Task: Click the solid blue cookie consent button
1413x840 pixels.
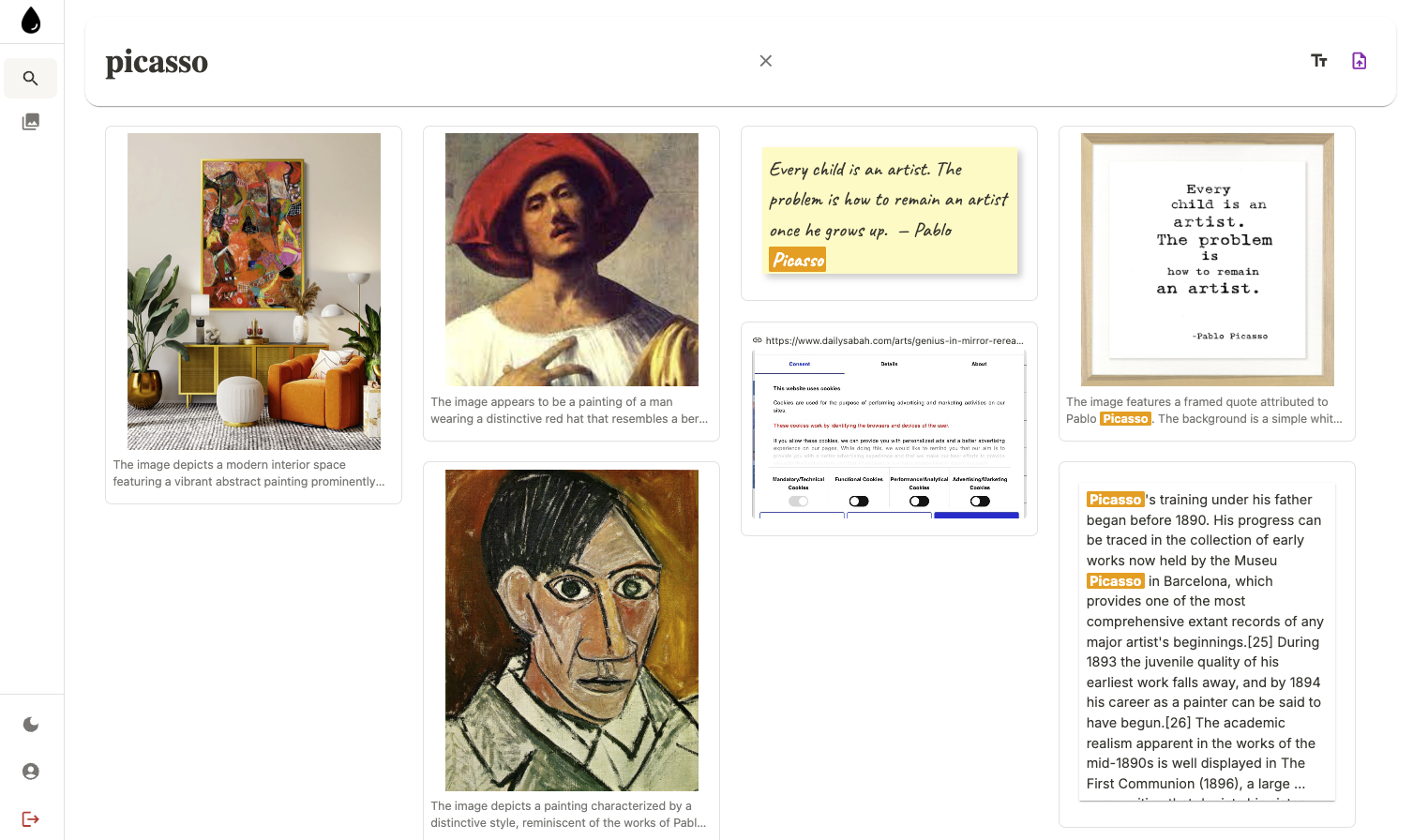Action: point(976,516)
